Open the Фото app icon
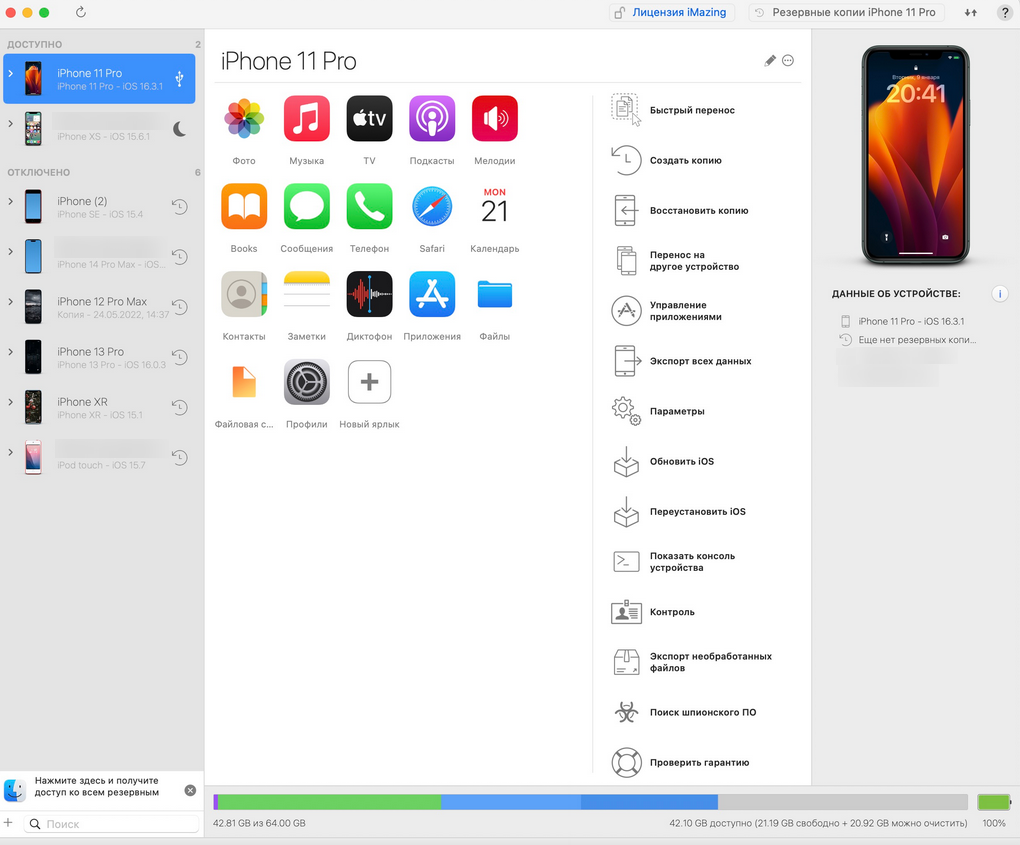 tap(244, 118)
